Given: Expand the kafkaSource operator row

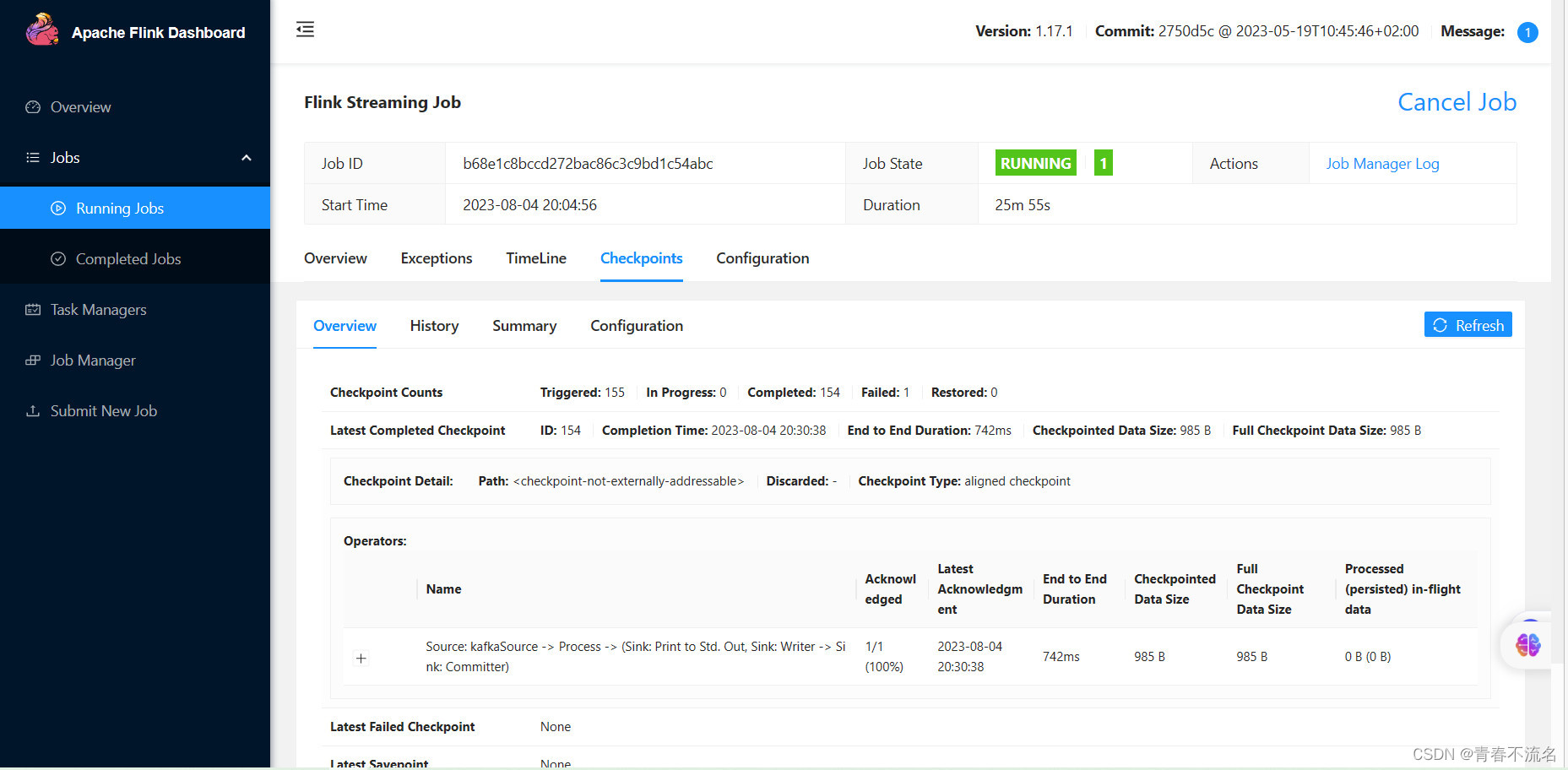Looking at the screenshot, I should click(361, 659).
